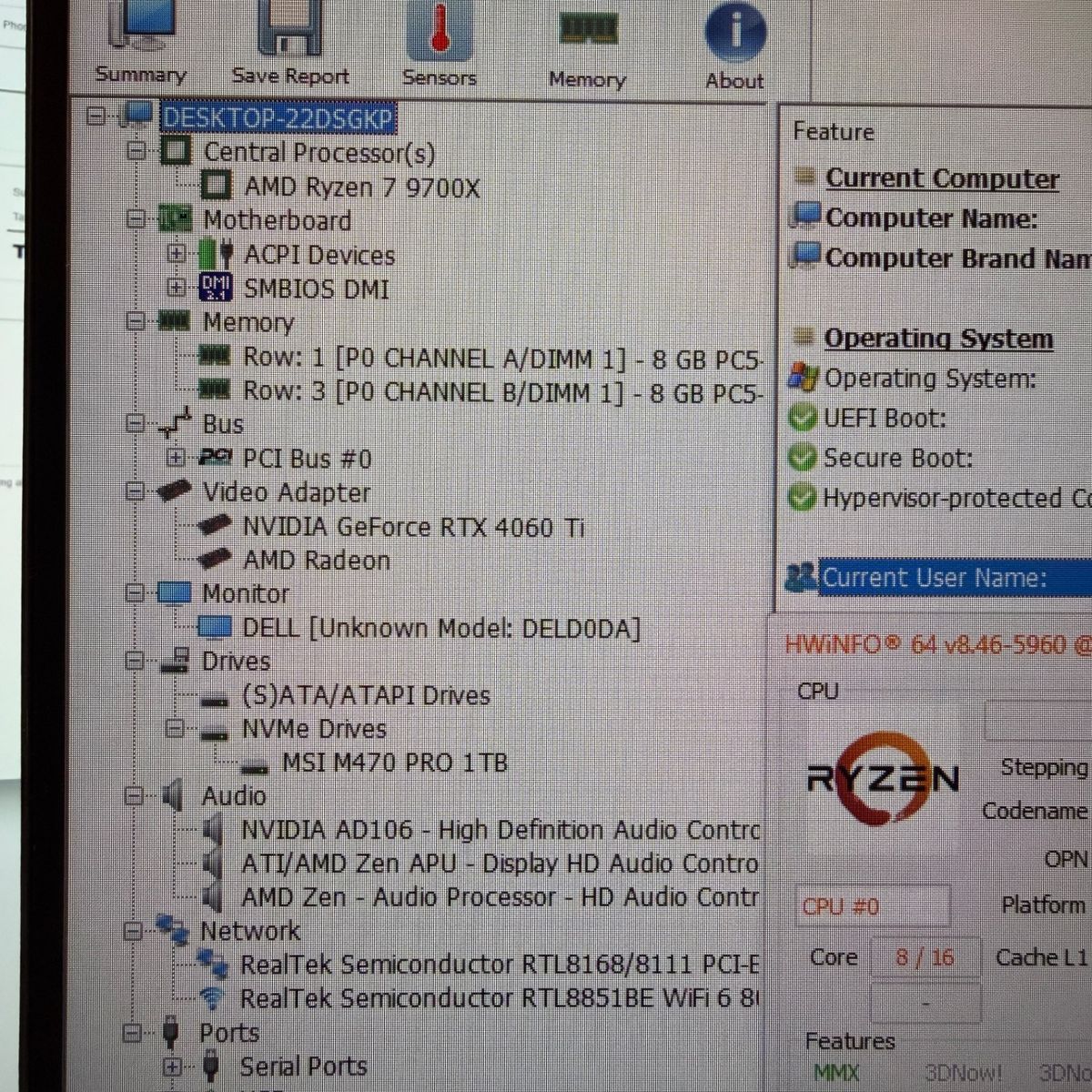The height and width of the screenshot is (1092, 1092).
Task: Collapse the Bus branch
Action: (136, 423)
